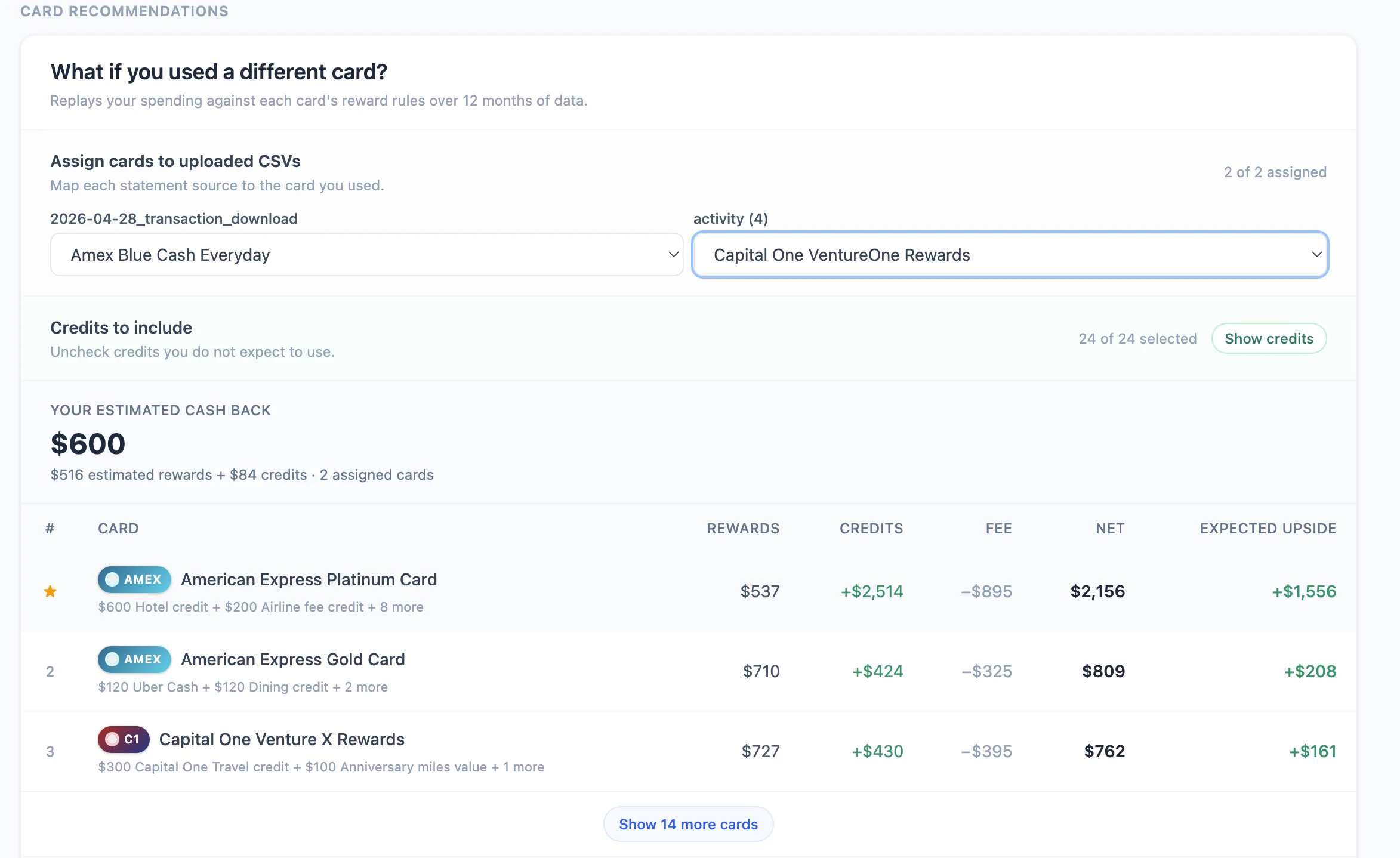1400x858 pixels.
Task: Click the REWARDS column header
Action: (743, 529)
